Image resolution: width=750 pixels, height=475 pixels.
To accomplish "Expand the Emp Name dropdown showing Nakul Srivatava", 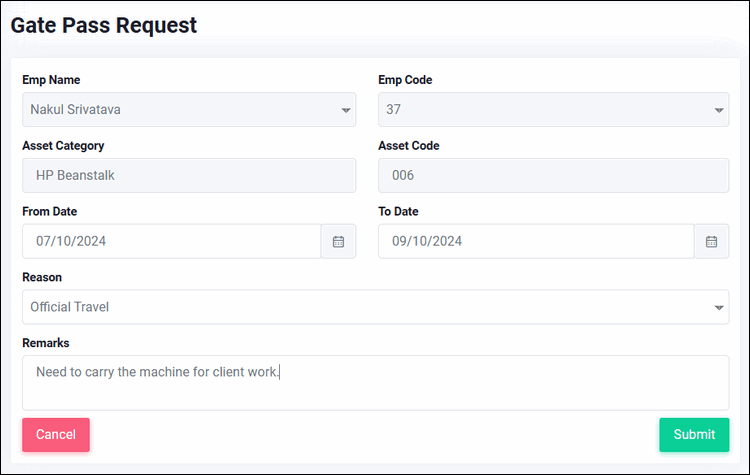I will tap(189, 110).
